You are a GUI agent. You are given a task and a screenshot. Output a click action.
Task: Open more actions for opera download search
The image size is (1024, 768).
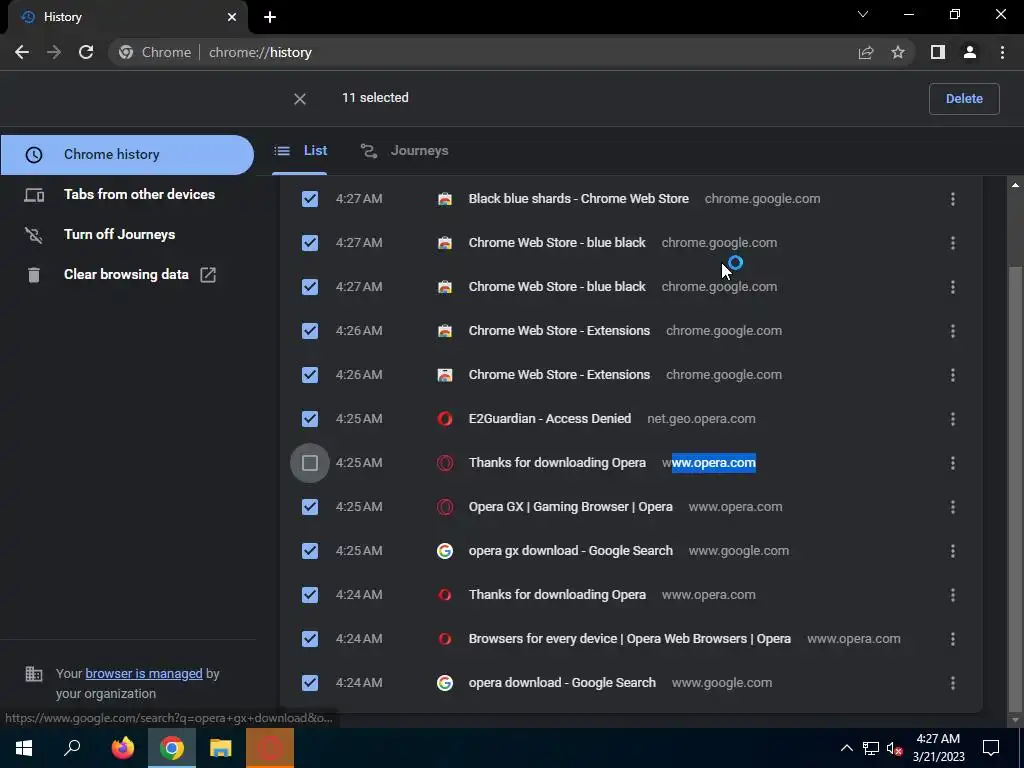click(x=953, y=682)
